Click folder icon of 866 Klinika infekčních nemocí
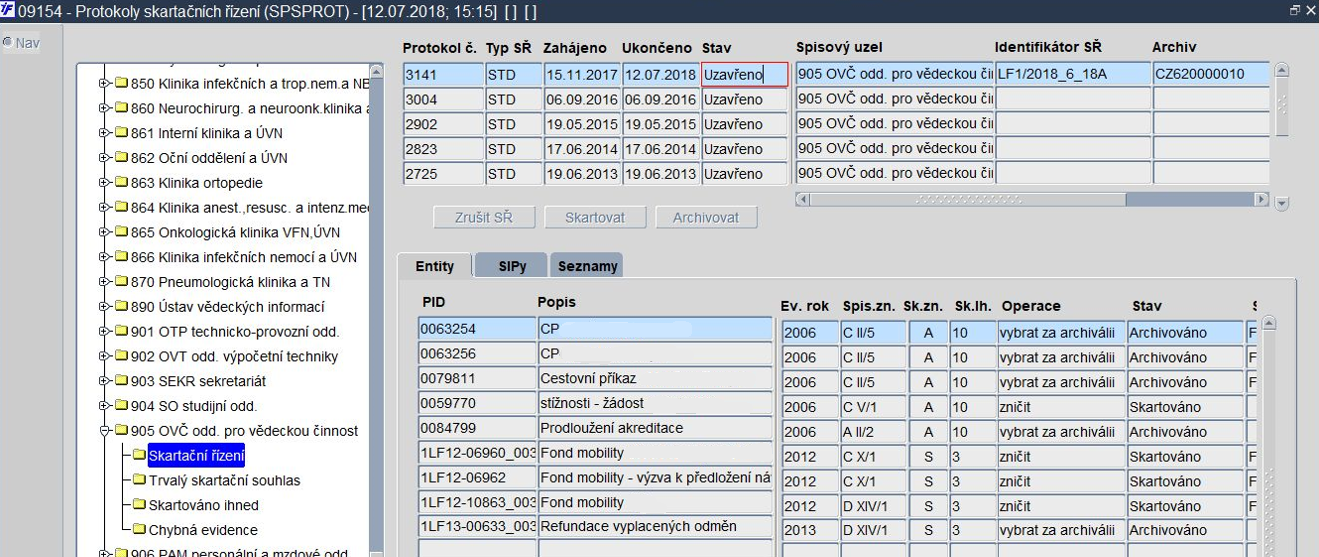1319x557 pixels. 120,257
